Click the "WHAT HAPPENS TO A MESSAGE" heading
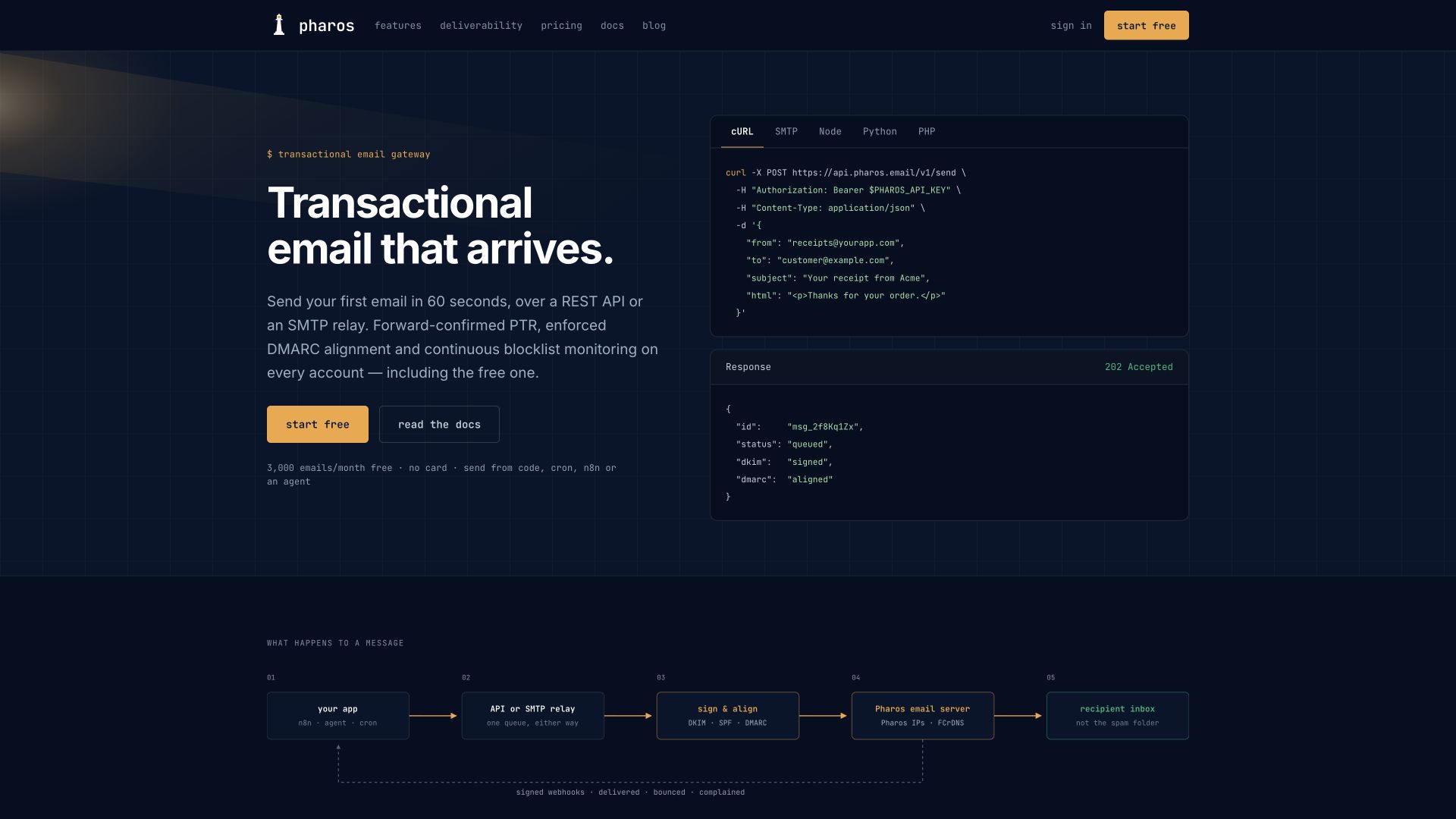 coord(335,643)
